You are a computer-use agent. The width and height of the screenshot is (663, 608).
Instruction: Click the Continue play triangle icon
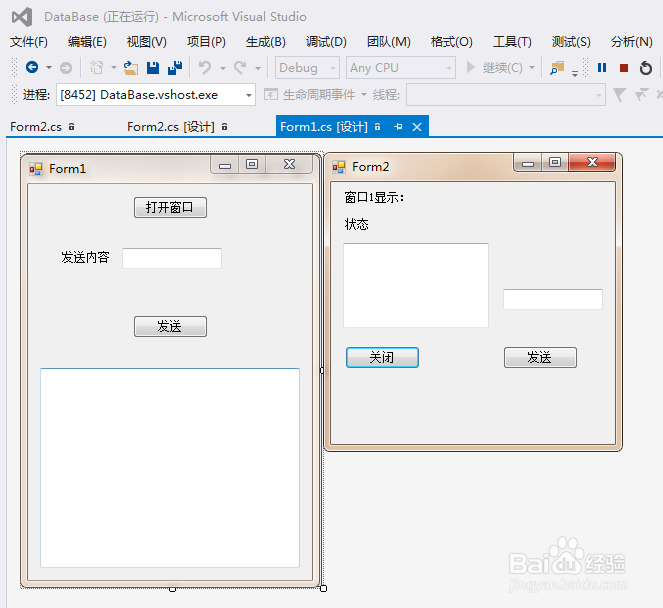470,67
